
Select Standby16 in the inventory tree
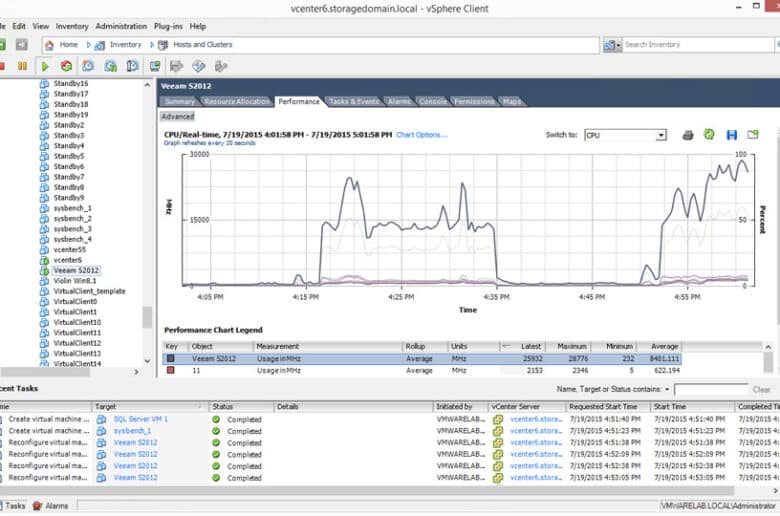[71, 84]
